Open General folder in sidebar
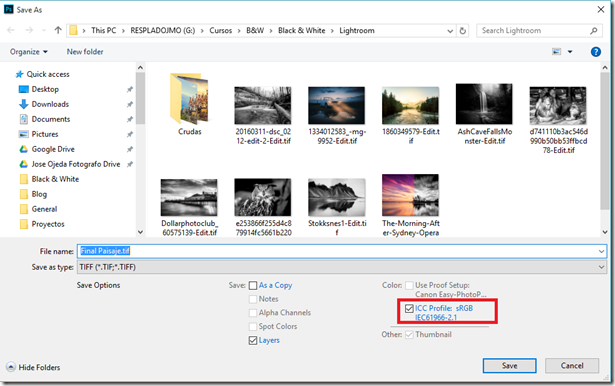The width and height of the screenshot is (615, 386). point(44,209)
